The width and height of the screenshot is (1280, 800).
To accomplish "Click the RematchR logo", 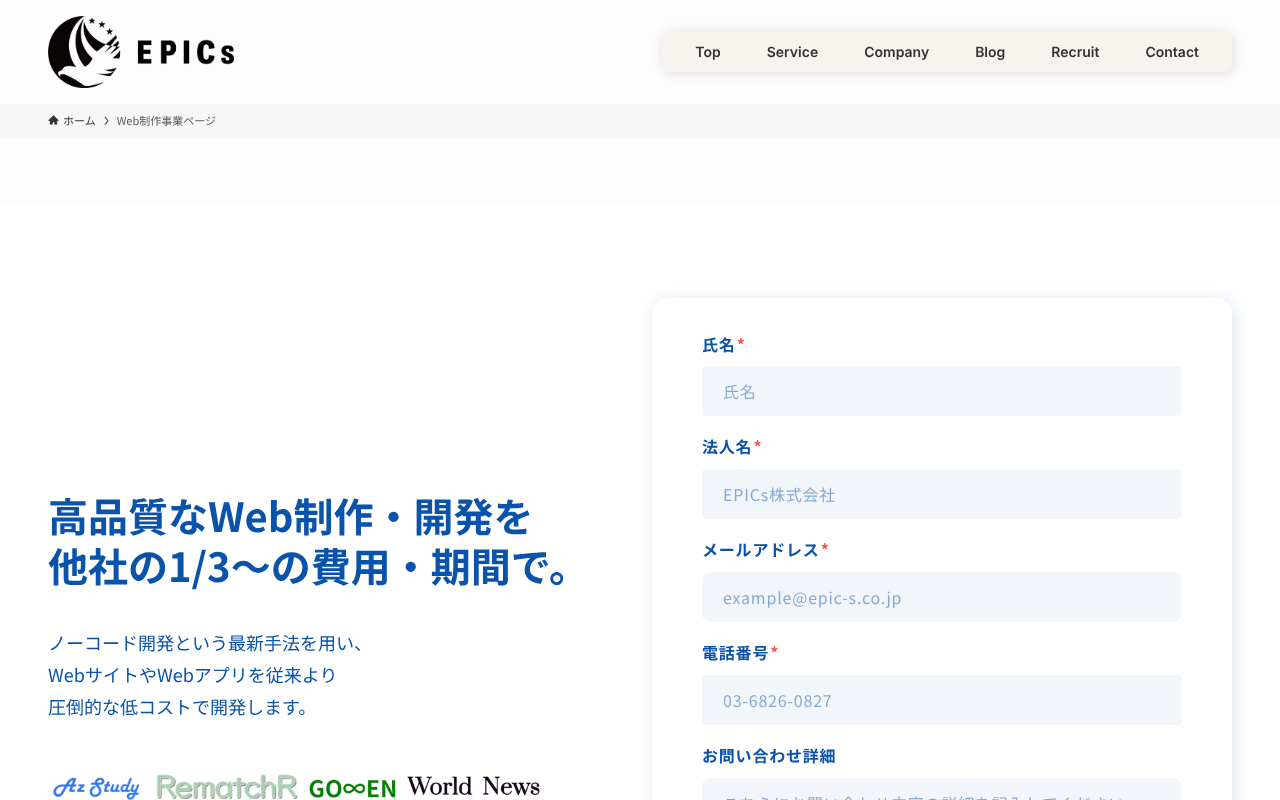I will click(x=227, y=787).
